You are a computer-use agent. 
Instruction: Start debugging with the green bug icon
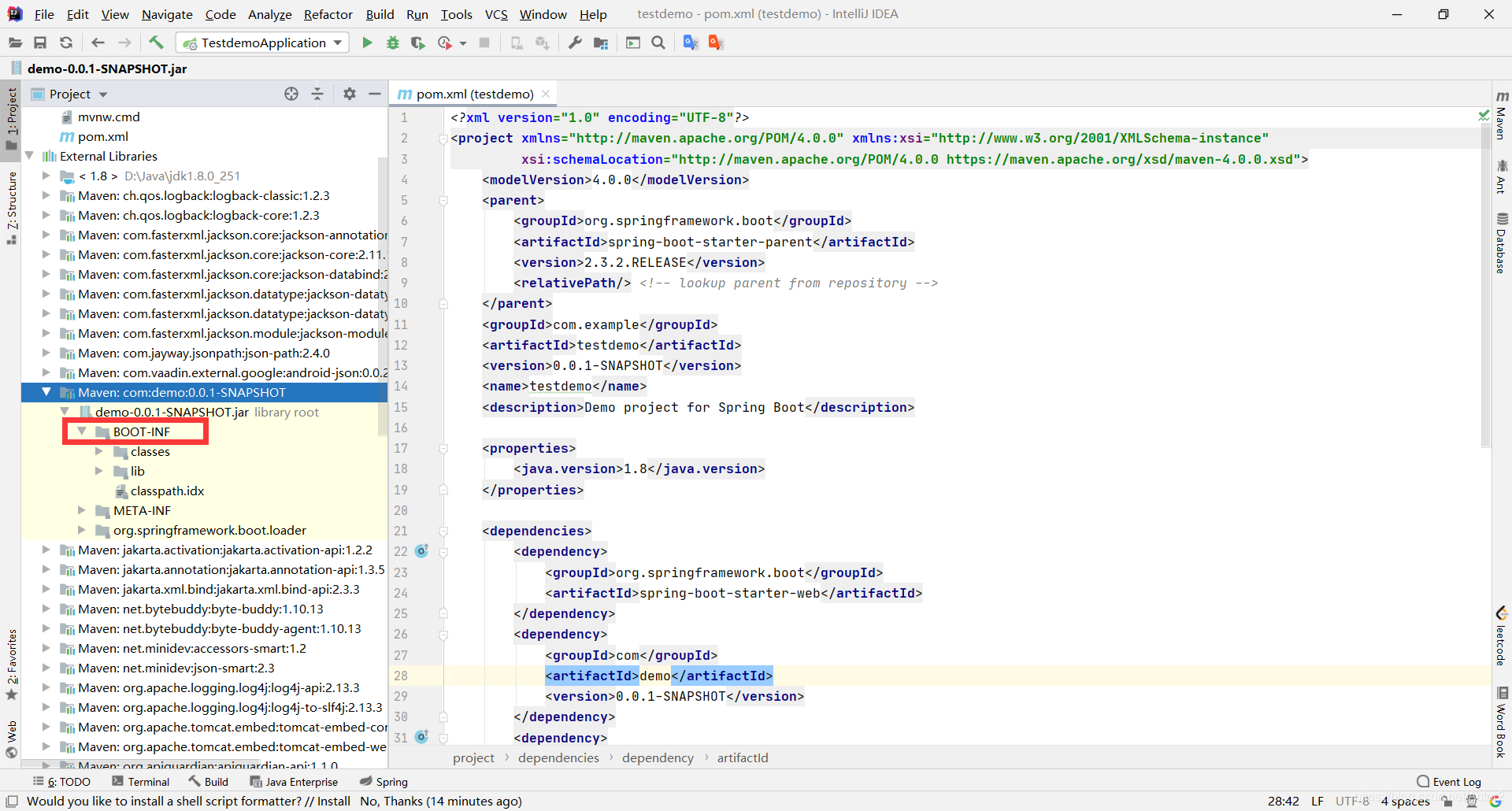(392, 43)
